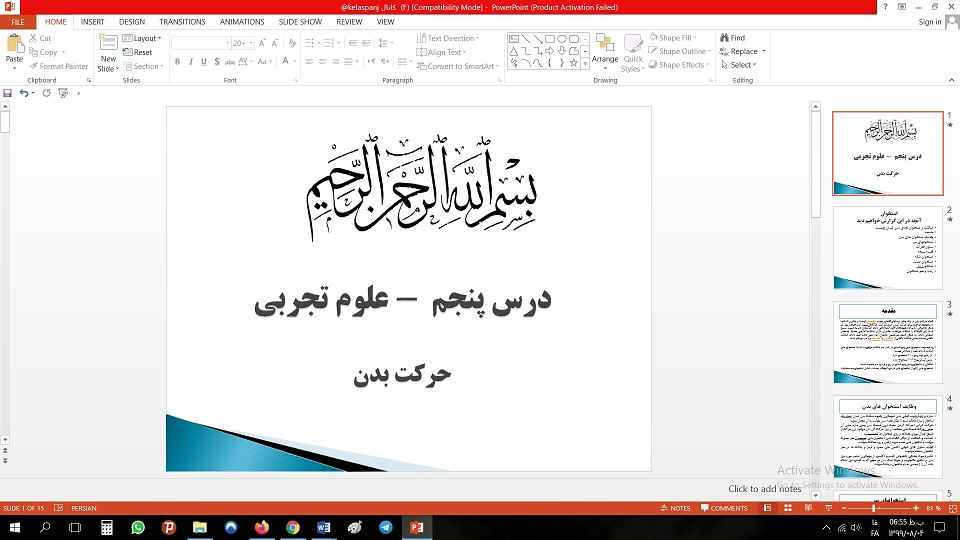Open the Find tool in Editing group
The width and height of the screenshot is (960, 540).
tap(737, 38)
